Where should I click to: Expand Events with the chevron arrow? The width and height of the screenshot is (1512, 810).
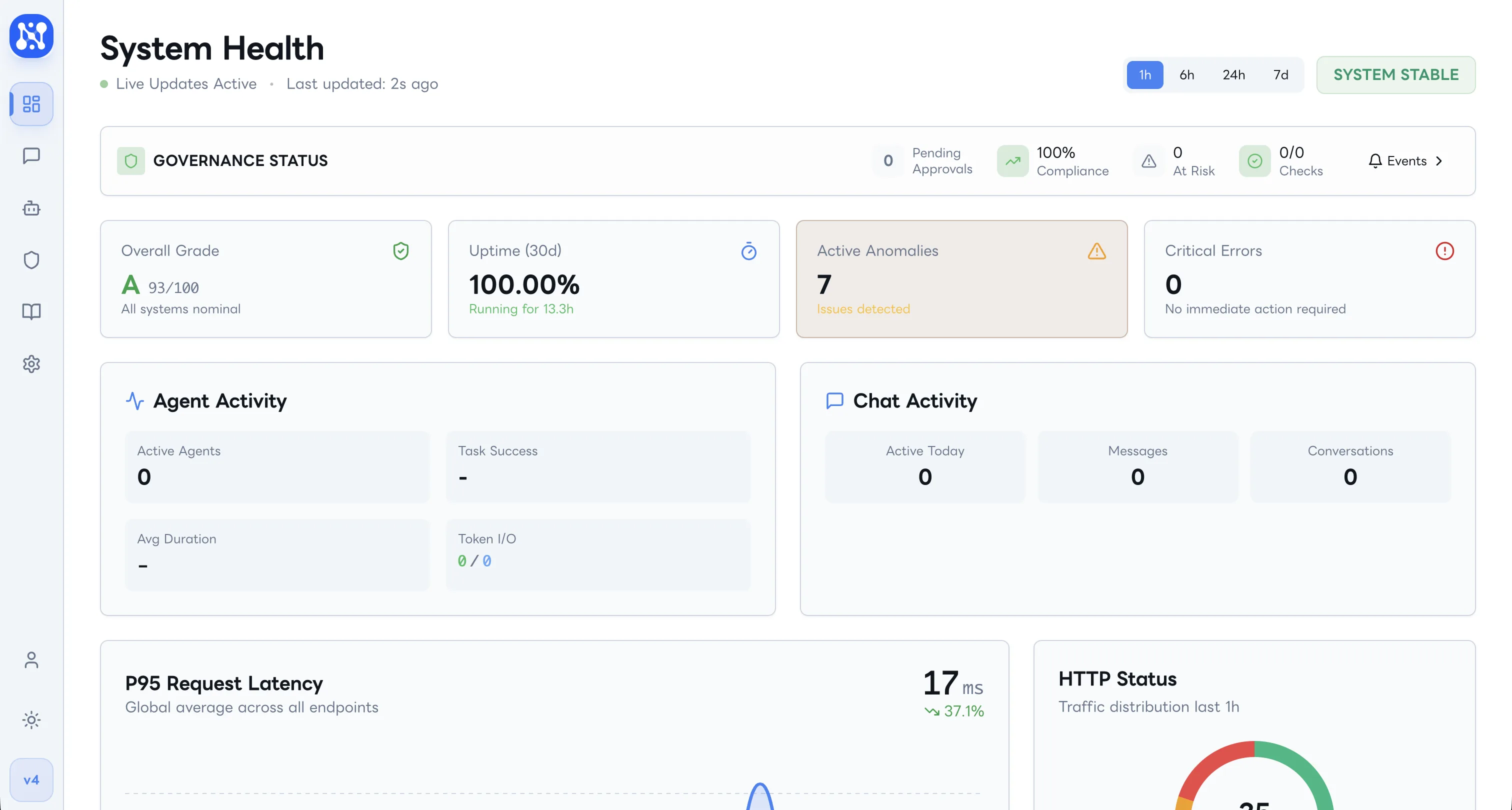1438,161
